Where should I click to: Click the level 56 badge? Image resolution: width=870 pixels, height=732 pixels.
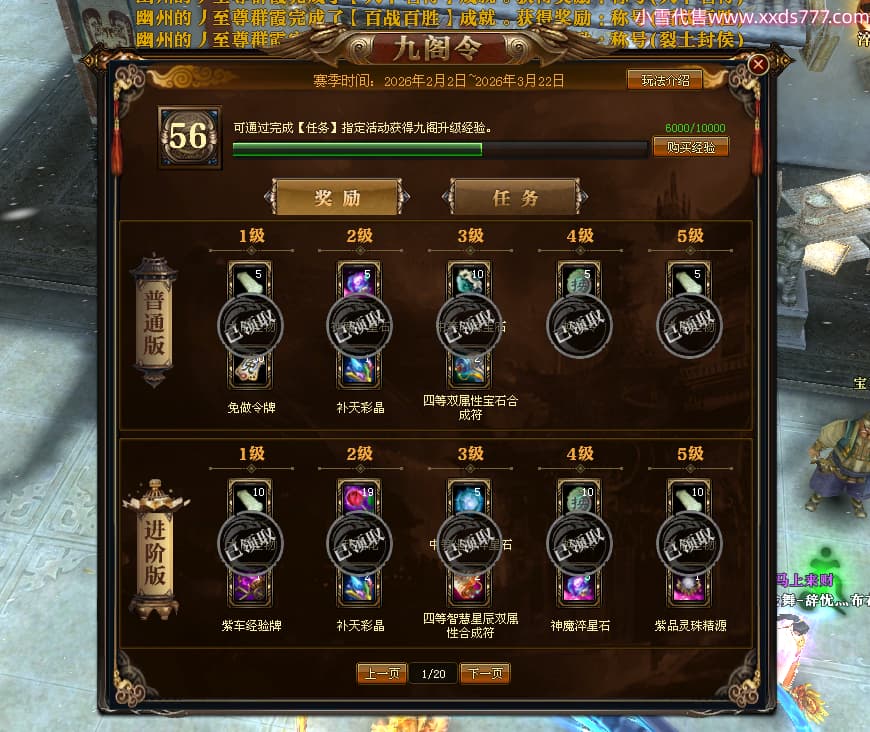pyautogui.click(x=189, y=137)
